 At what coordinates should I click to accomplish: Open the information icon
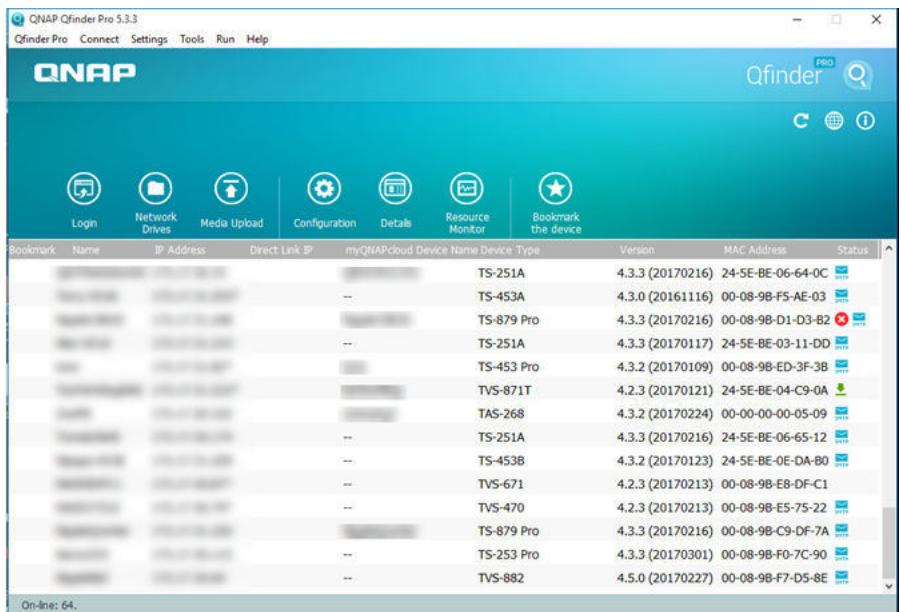(865, 121)
